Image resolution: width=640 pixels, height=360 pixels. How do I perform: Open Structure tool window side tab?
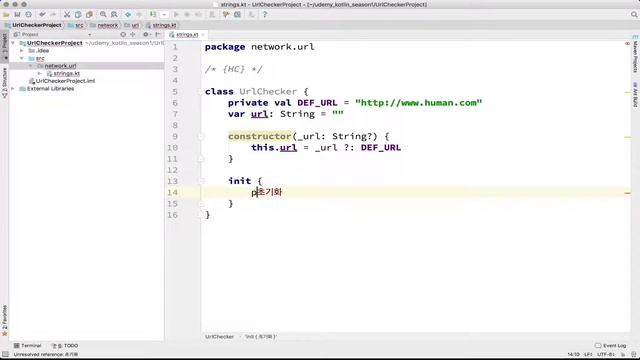coord(4,83)
